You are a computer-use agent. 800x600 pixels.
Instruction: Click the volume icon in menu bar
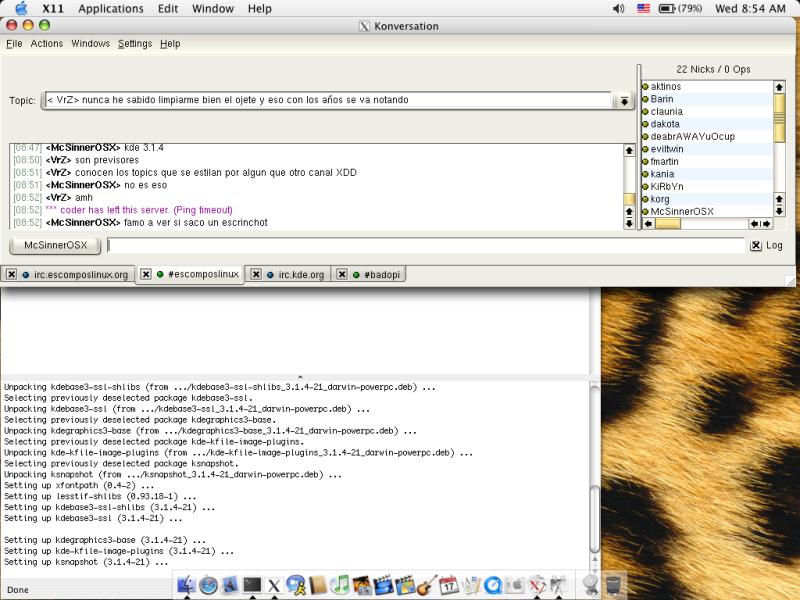pyautogui.click(x=618, y=9)
